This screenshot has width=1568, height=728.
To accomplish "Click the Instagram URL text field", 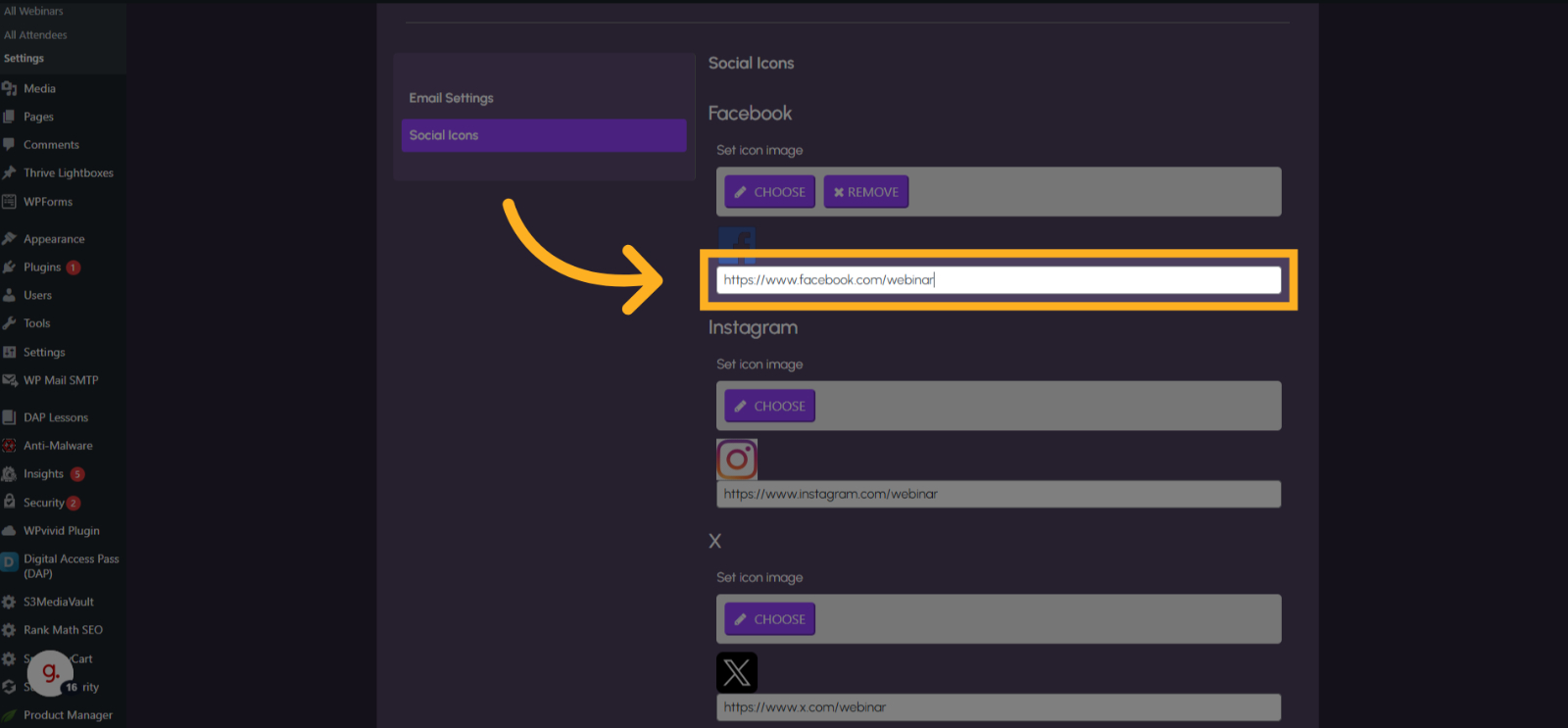I will pos(998,494).
